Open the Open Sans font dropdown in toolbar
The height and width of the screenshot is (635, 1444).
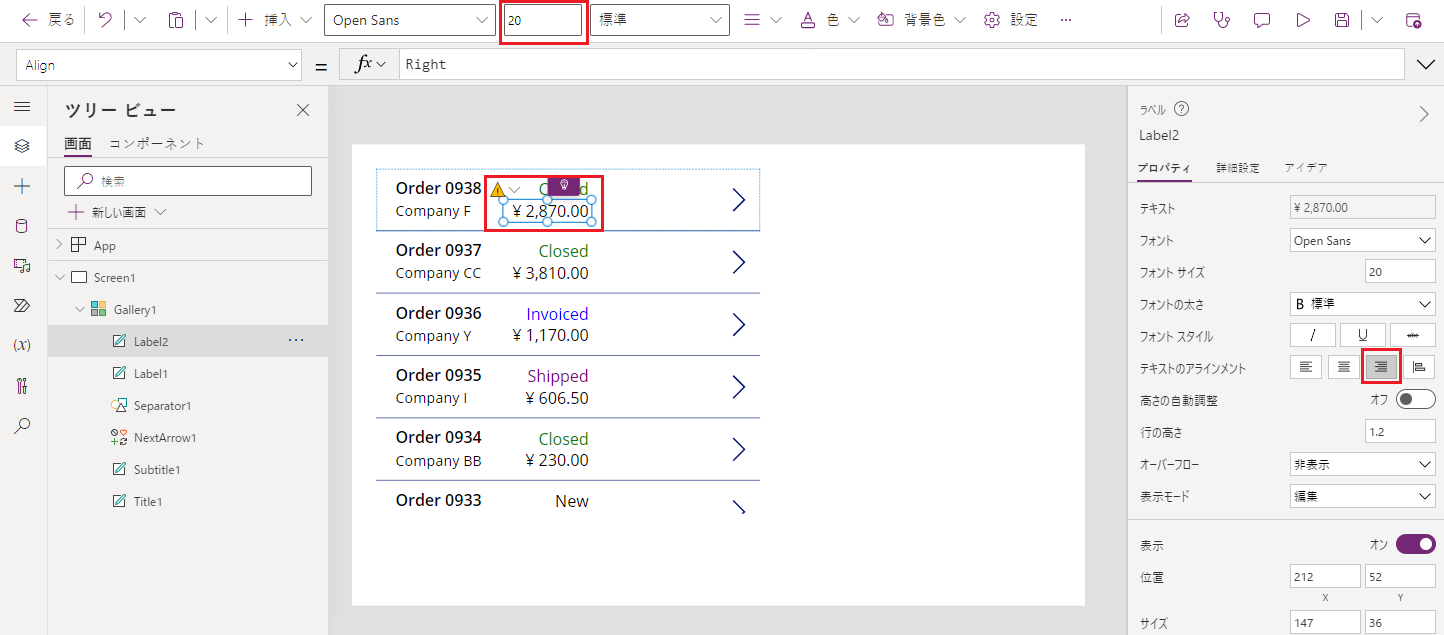click(x=409, y=20)
